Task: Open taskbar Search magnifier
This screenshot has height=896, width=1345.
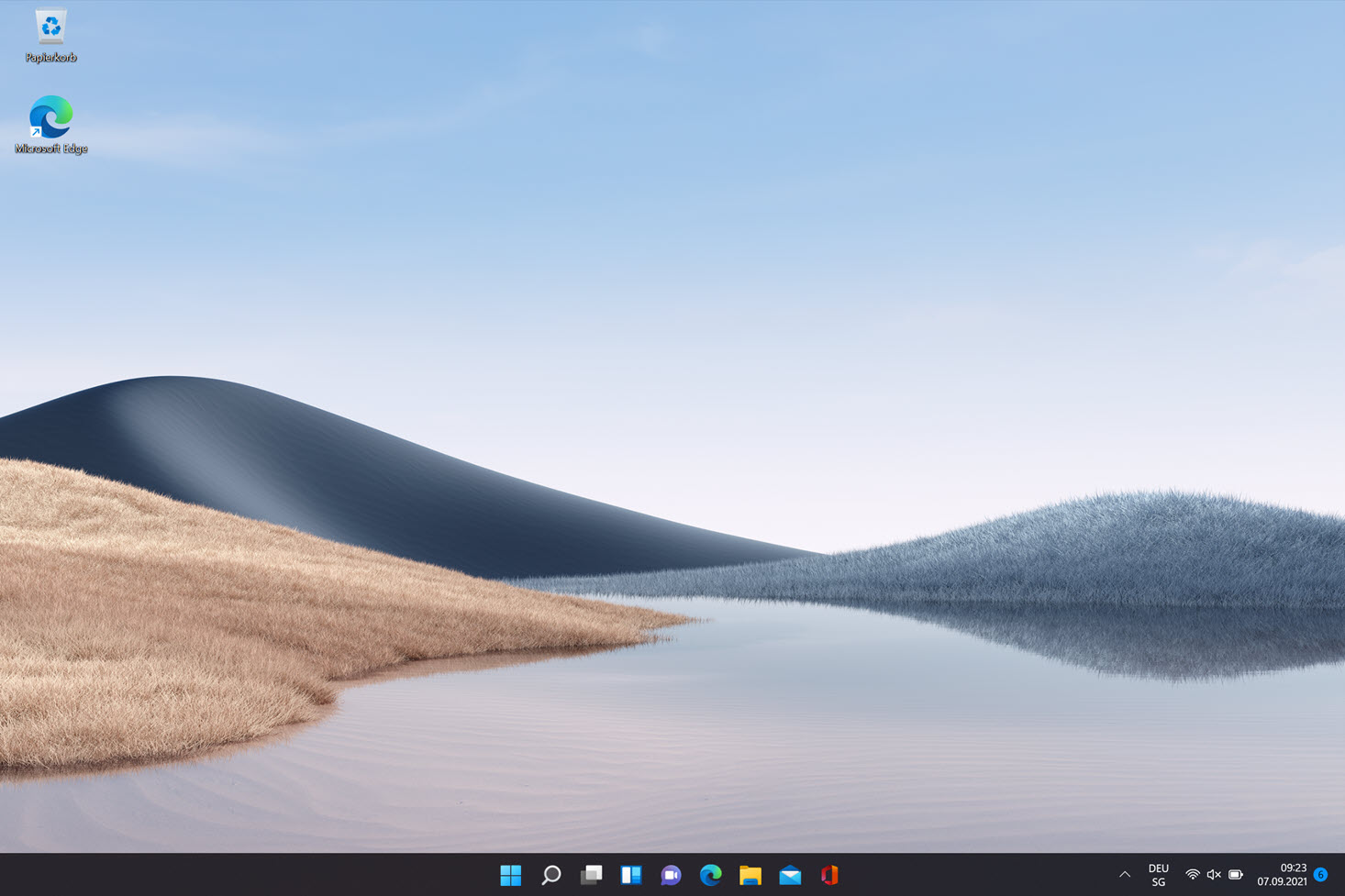Action: click(x=551, y=875)
